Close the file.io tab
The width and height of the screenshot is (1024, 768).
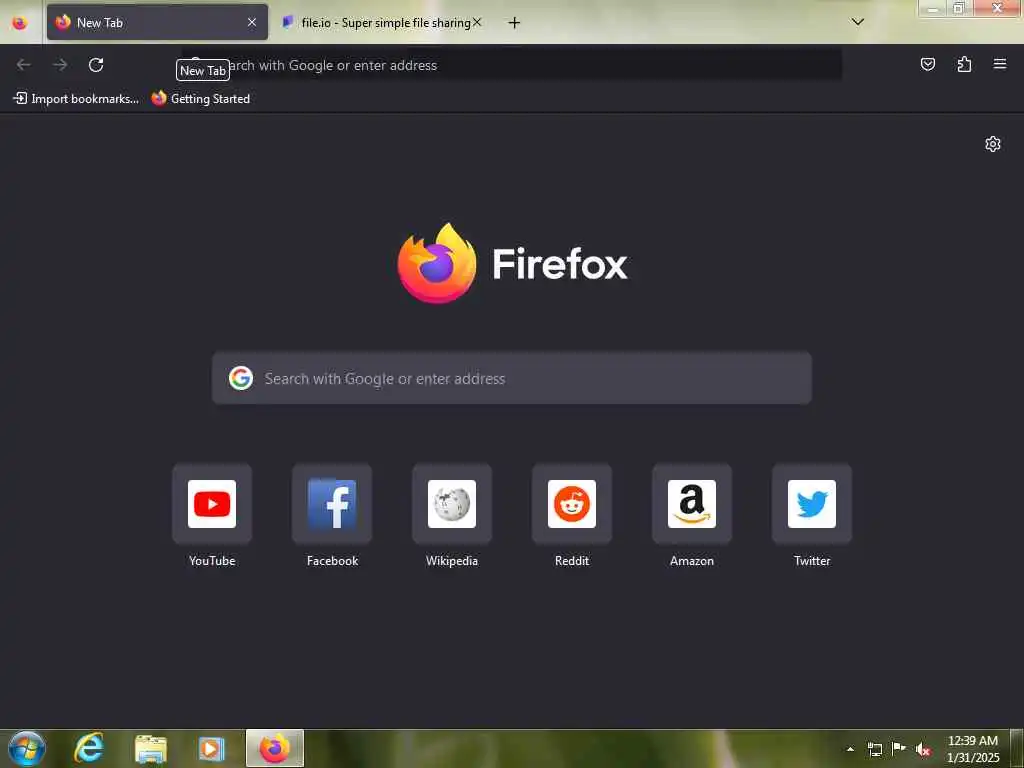point(477,22)
